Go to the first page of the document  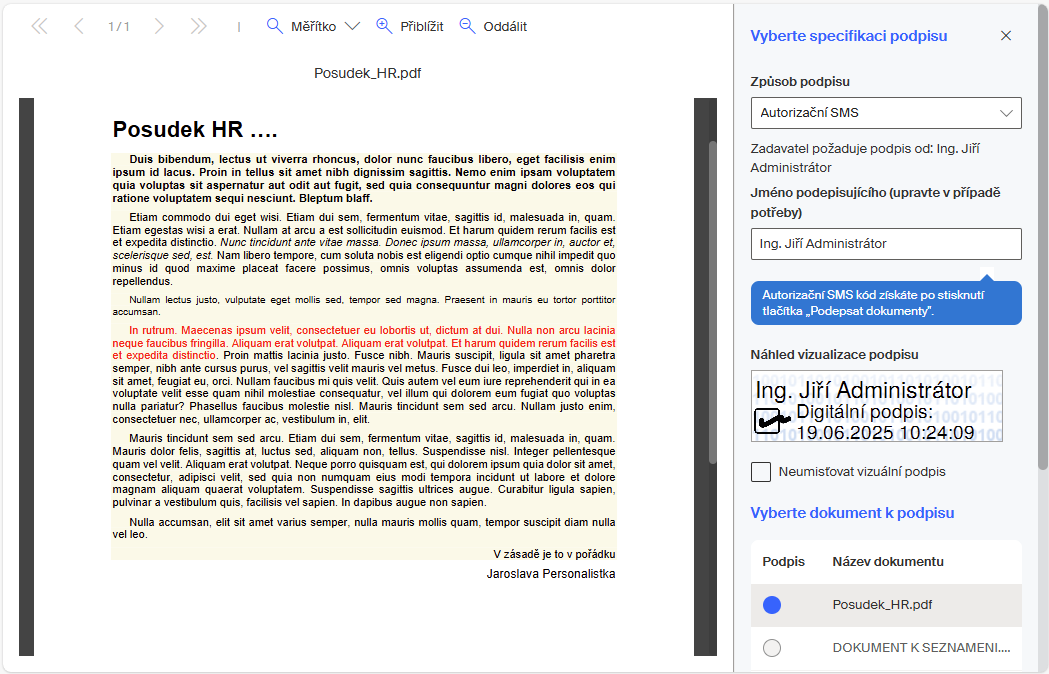(x=39, y=26)
